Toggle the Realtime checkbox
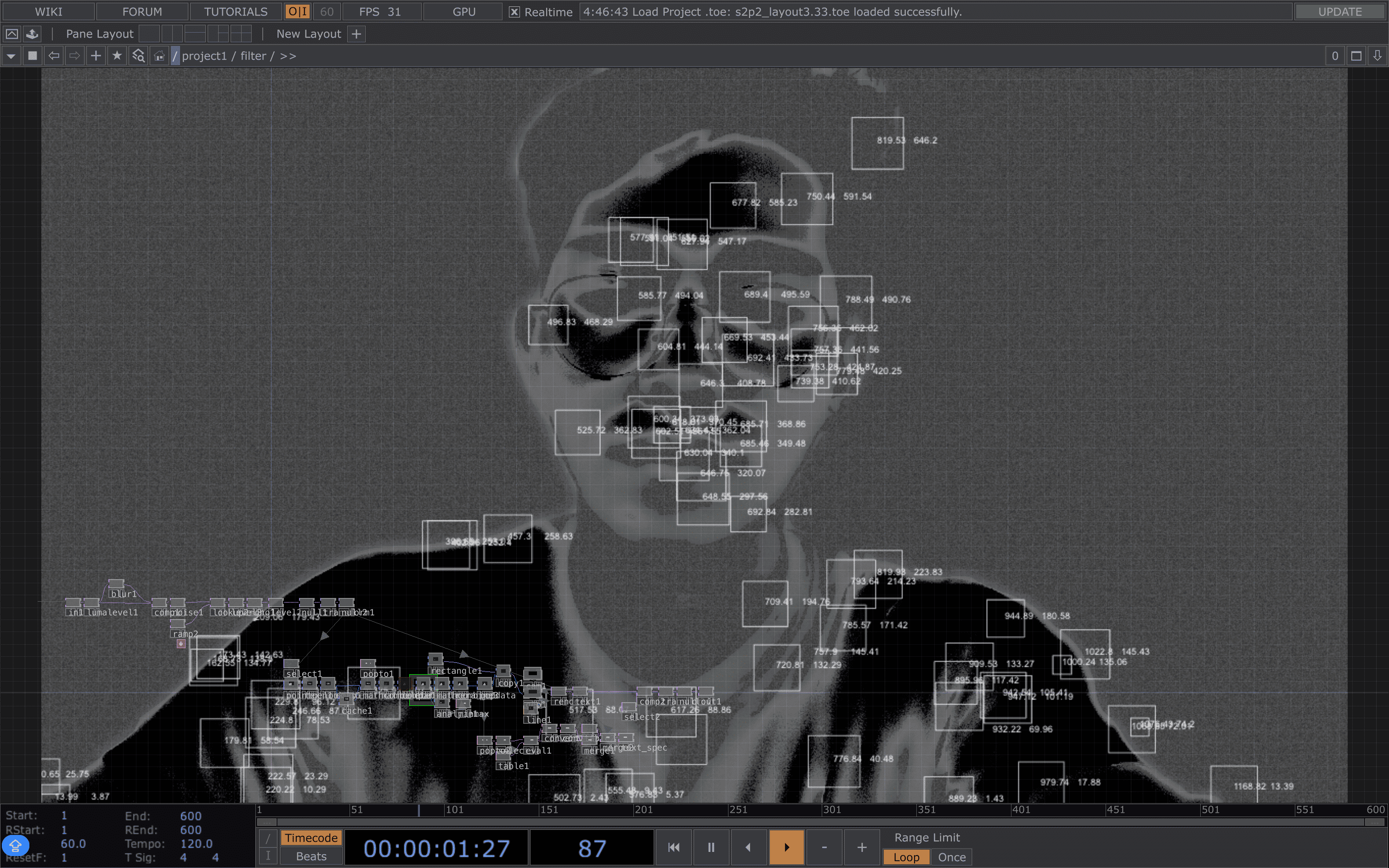 pyautogui.click(x=515, y=12)
